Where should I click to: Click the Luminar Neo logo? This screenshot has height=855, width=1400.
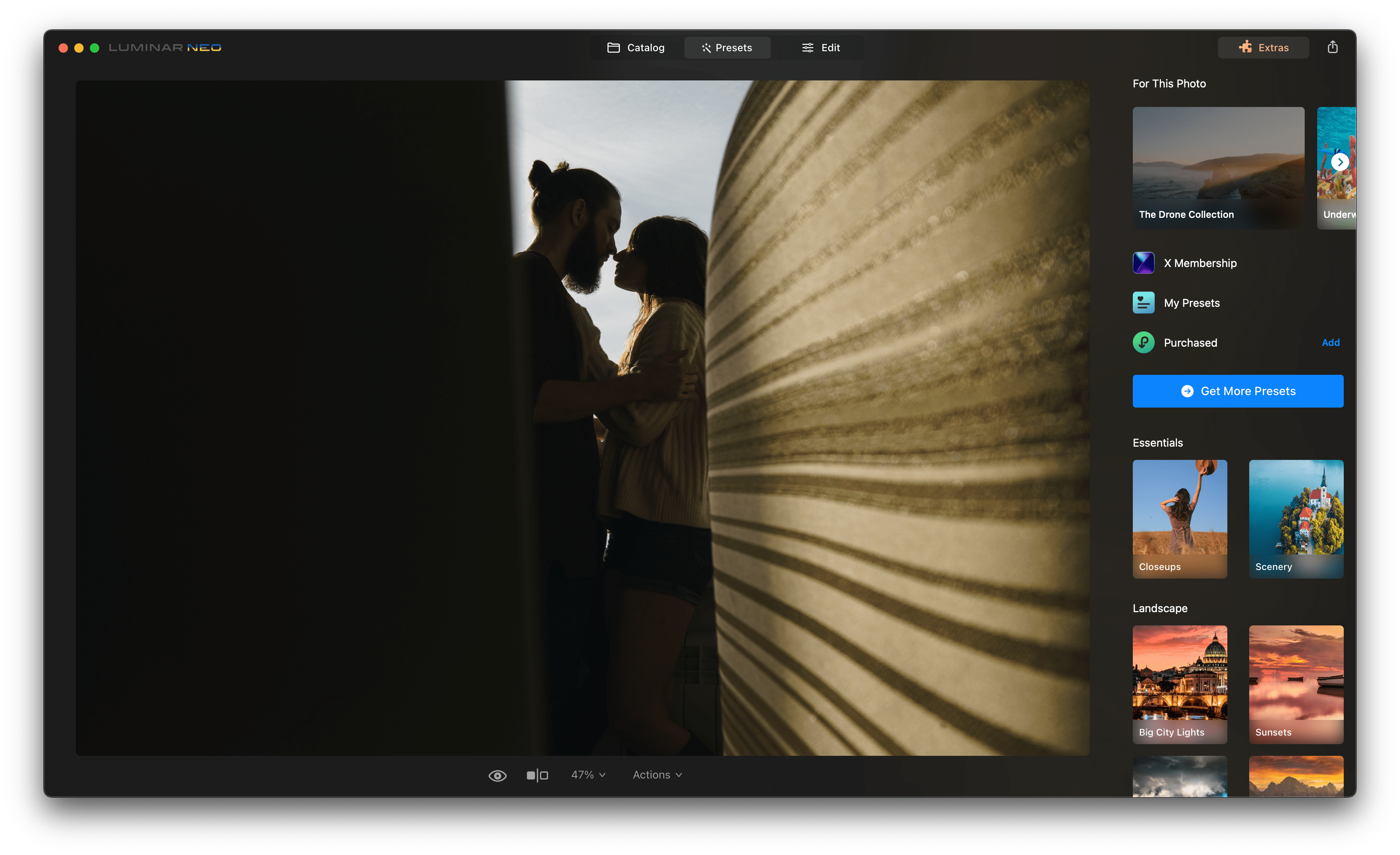click(165, 48)
